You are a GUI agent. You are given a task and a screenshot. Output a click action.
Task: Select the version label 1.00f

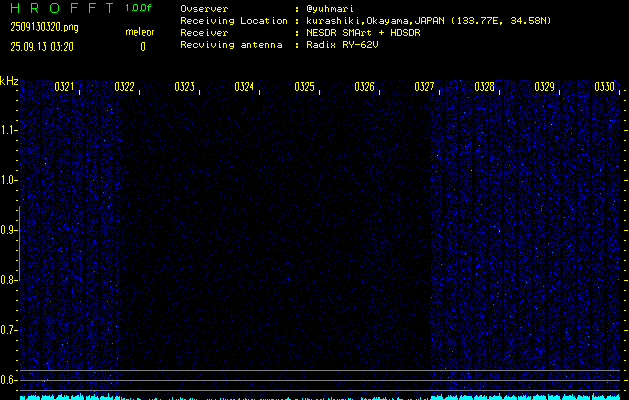(x=138, y=8)
